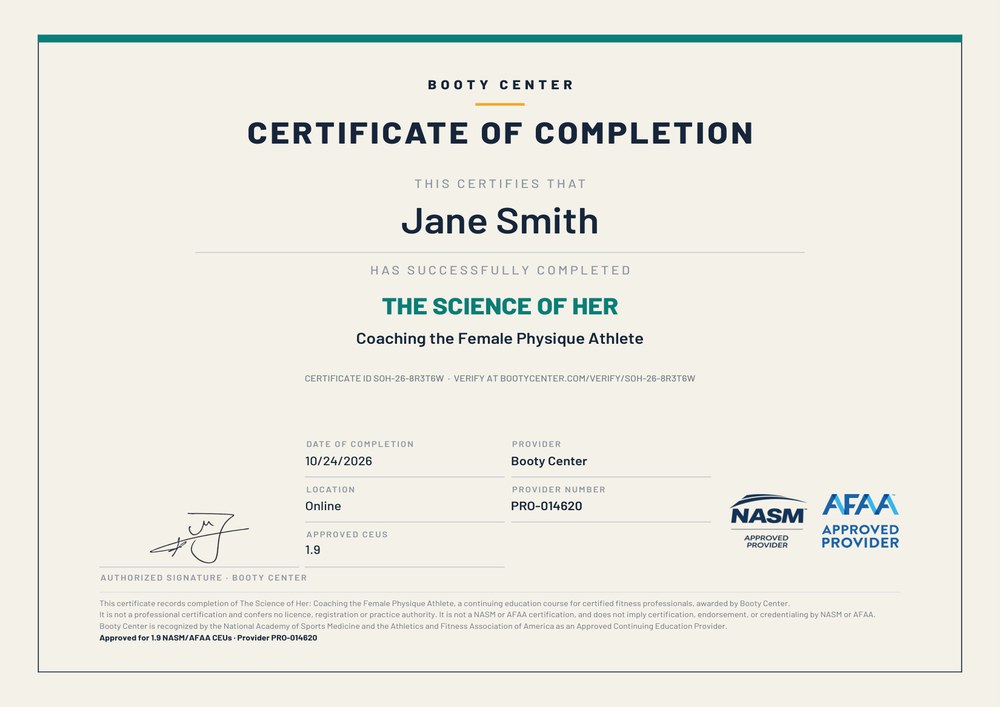Click the line 'It is not a professional certification'
Viewport: 1000px width, 707px height.
click(x=487, y=615)
